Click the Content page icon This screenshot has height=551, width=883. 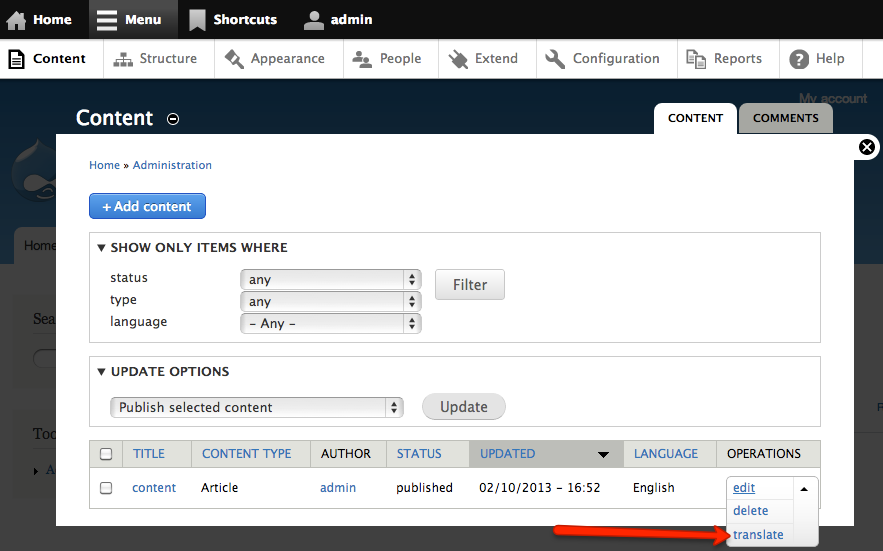[x=16, y=59]
